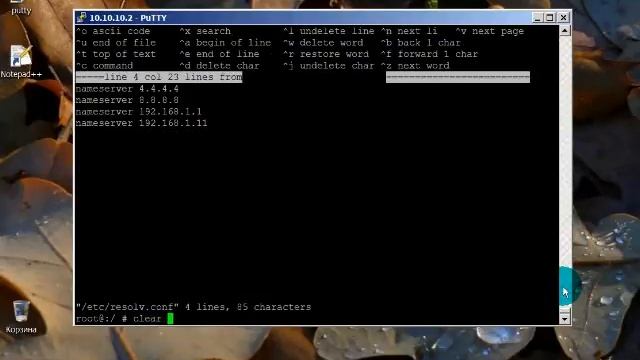Click the '^d delete char' help entry
The width and height of the screenshot is (640, 360).
pyautogui.click(x=219, y=65)
